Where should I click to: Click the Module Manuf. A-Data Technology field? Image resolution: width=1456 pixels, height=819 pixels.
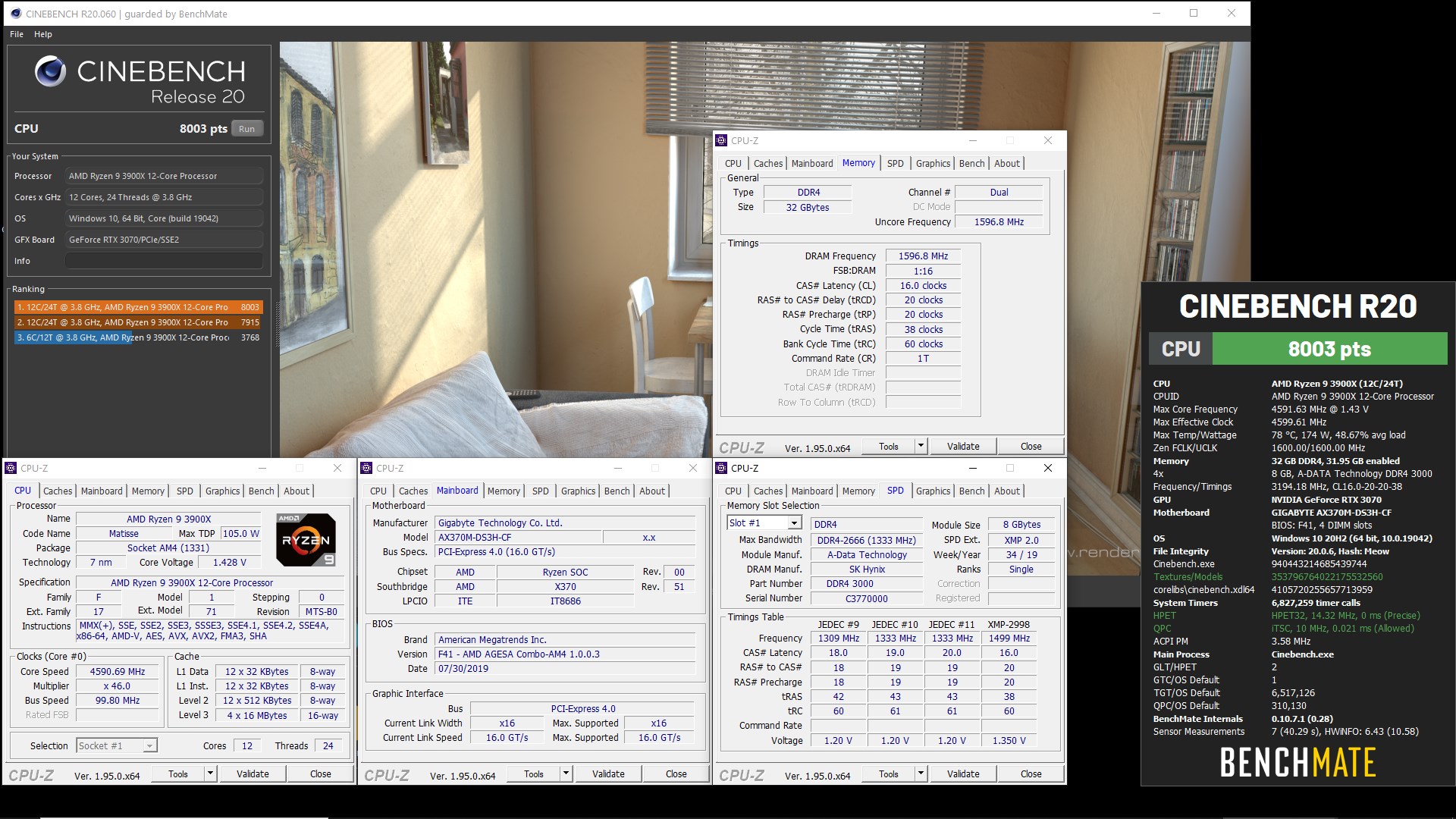866,554
